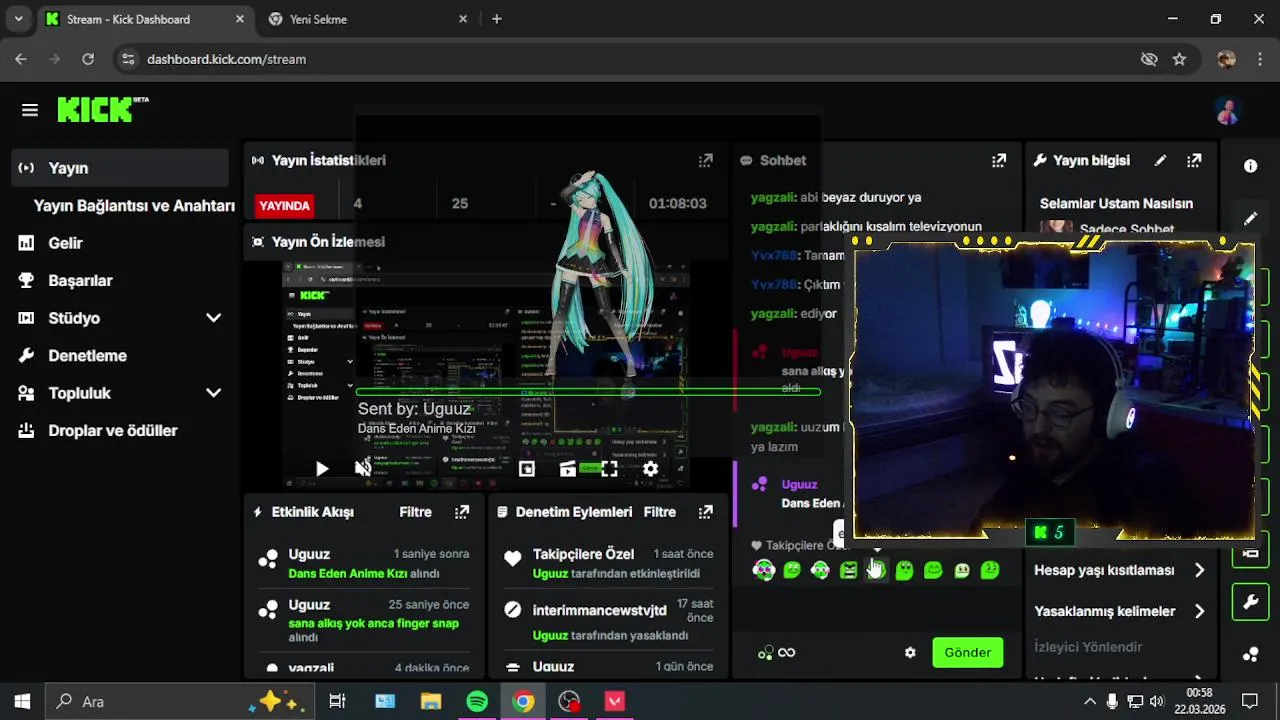Open the Windows Start menu
The image size is (1280, 720).
22,702
